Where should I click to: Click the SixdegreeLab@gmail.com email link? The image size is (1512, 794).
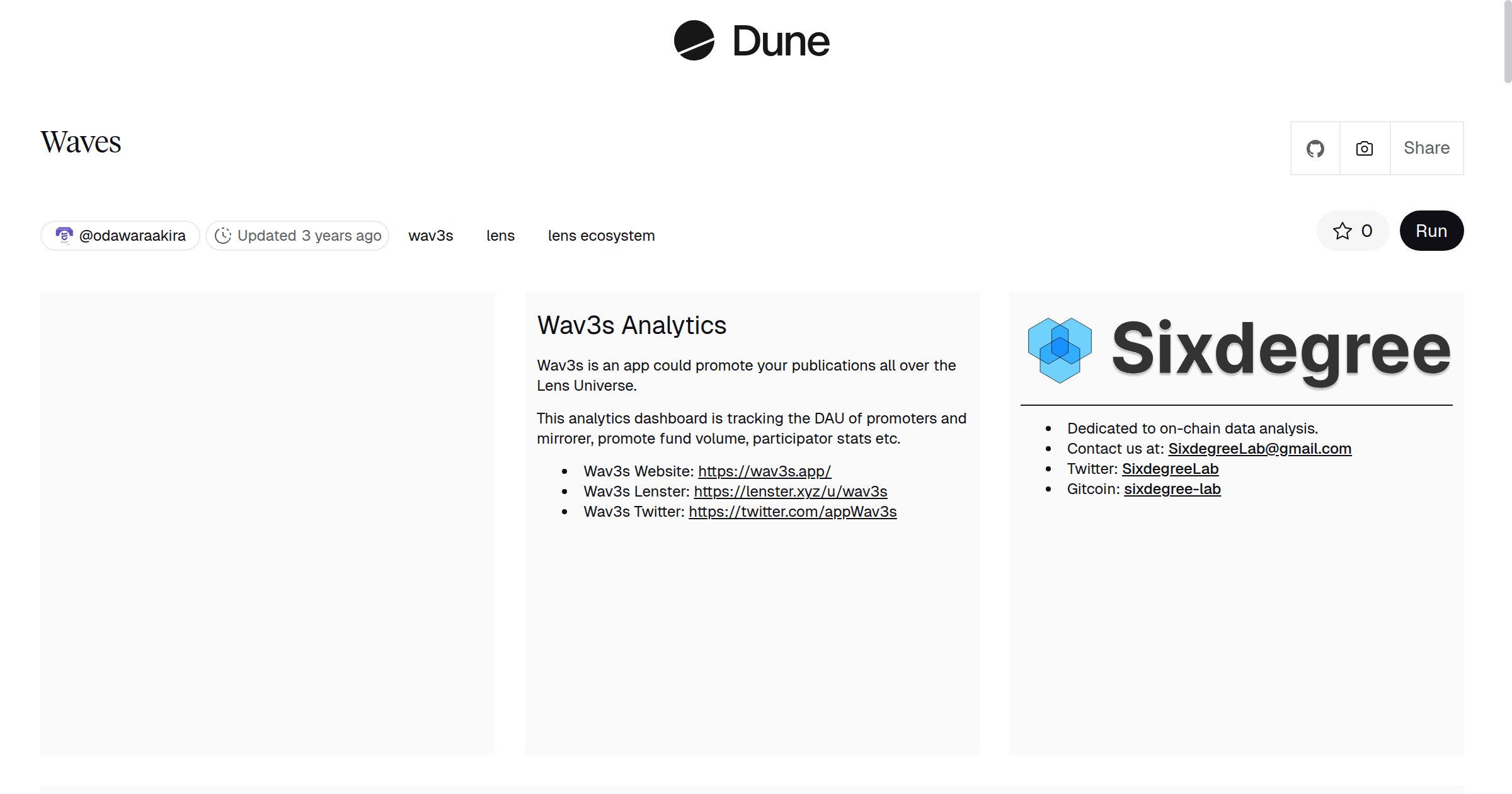tap(1259, 449)
